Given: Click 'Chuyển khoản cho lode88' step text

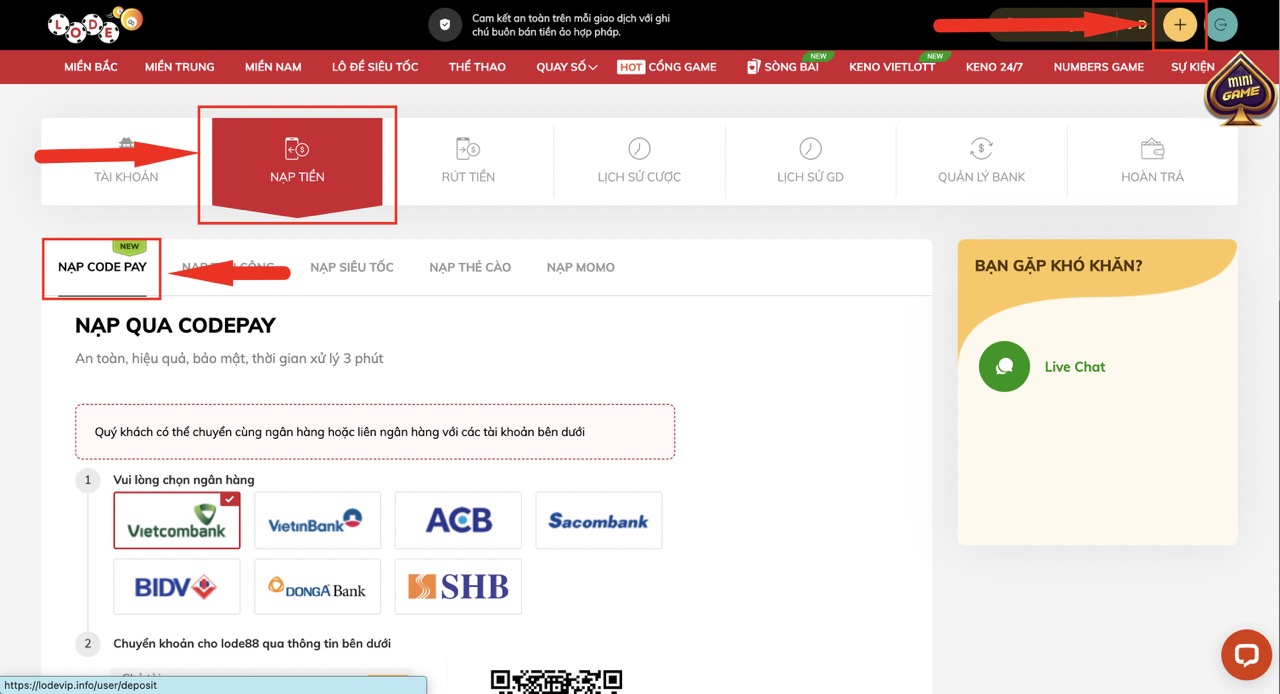Looking at the screenshot, I should tap(252, 643).
